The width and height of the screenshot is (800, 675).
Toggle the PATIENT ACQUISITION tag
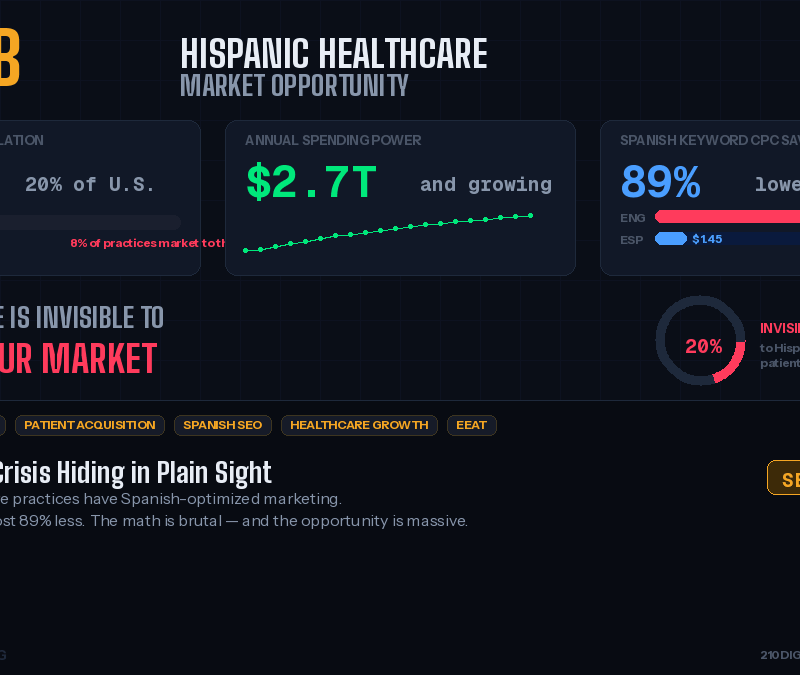(89, 425)
